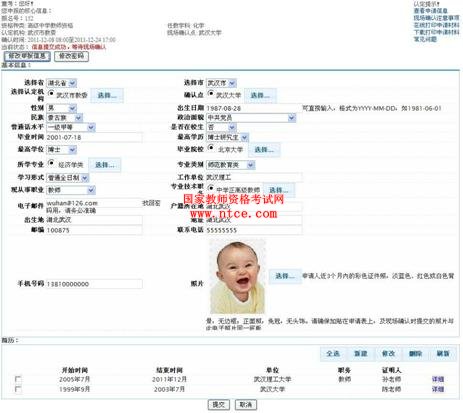Select the 北京大学 graduation school radio
Screen dimensions: 463x413
pyautogui.click(x=211, y=148)
